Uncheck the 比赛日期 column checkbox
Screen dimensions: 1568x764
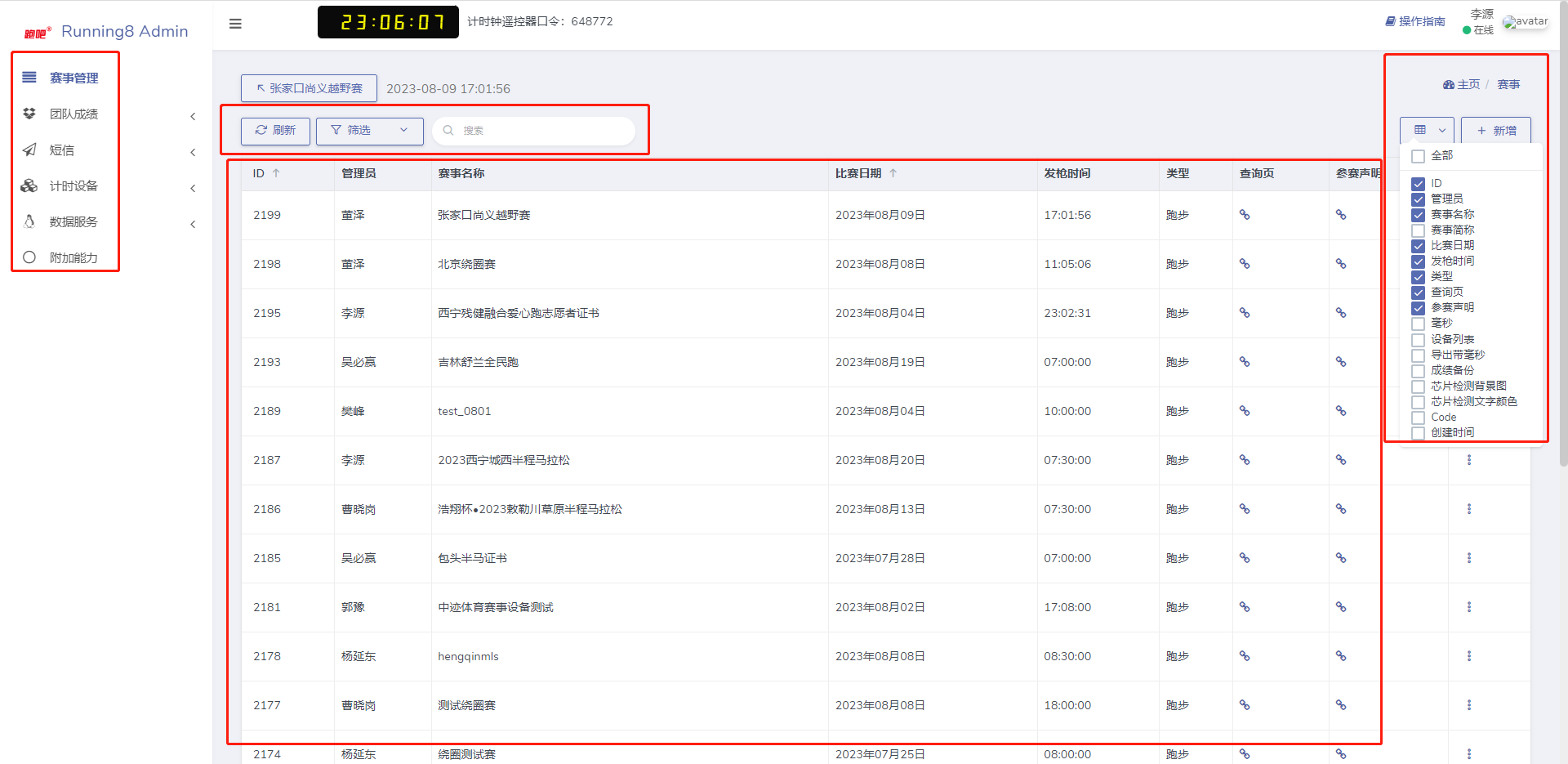pos(1418,246)
